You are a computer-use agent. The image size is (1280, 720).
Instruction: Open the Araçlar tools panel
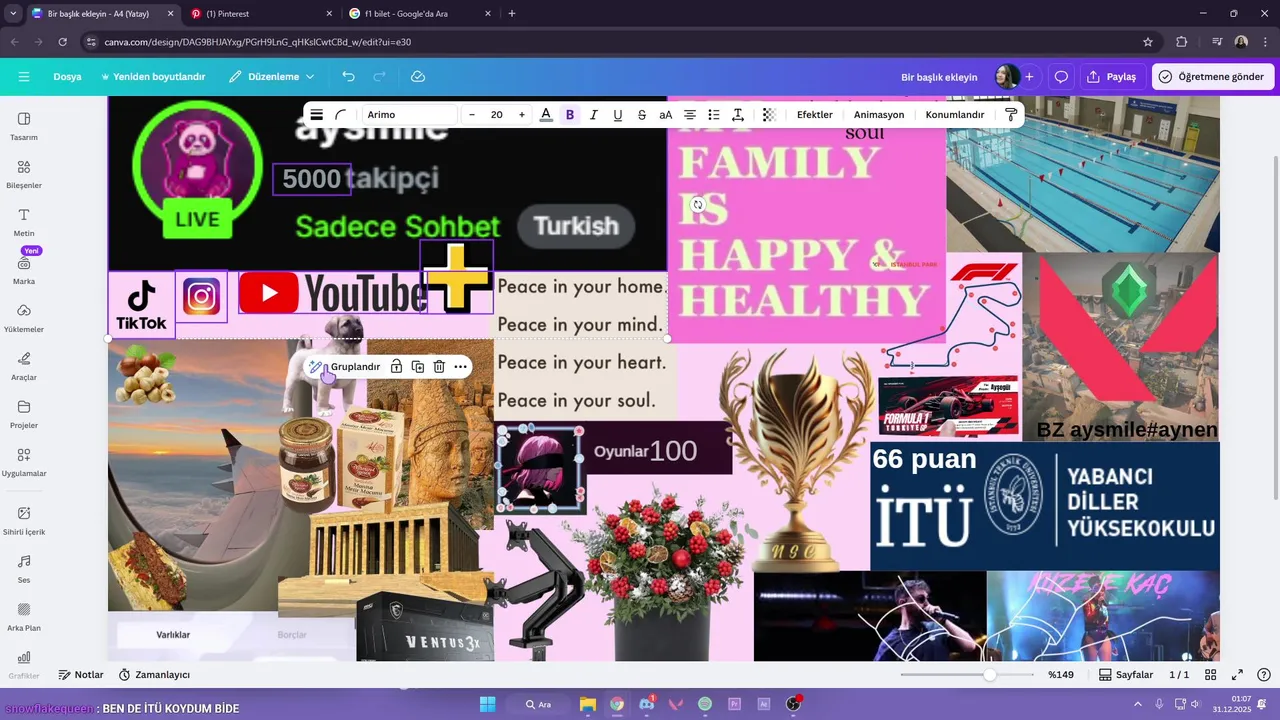pyautogui.click(x=24, y=366)
